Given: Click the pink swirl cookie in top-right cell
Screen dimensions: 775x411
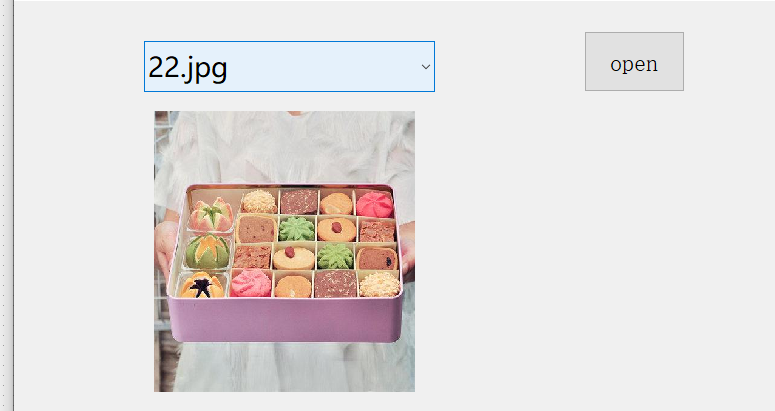Looking at the screenshot, I should (x=375, y=204).
